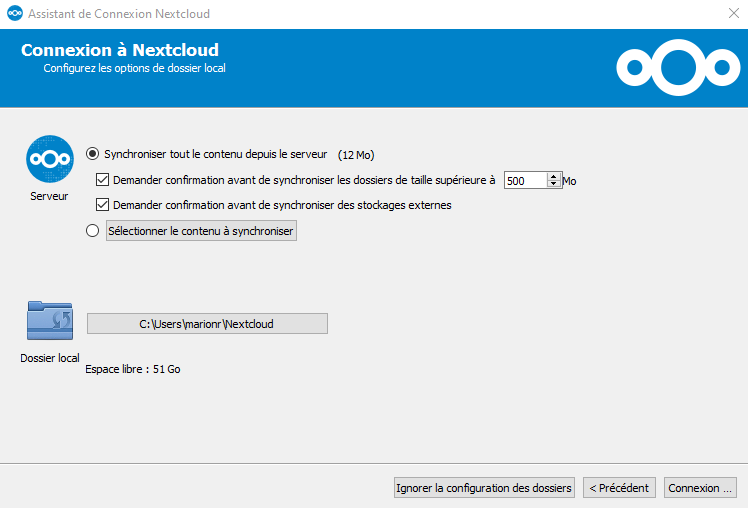Image resolution: width=748 pixels, height=508 pixels.
Task: Select 'Synchroniser tout le contenu' radio button
Action: [93, 154]
